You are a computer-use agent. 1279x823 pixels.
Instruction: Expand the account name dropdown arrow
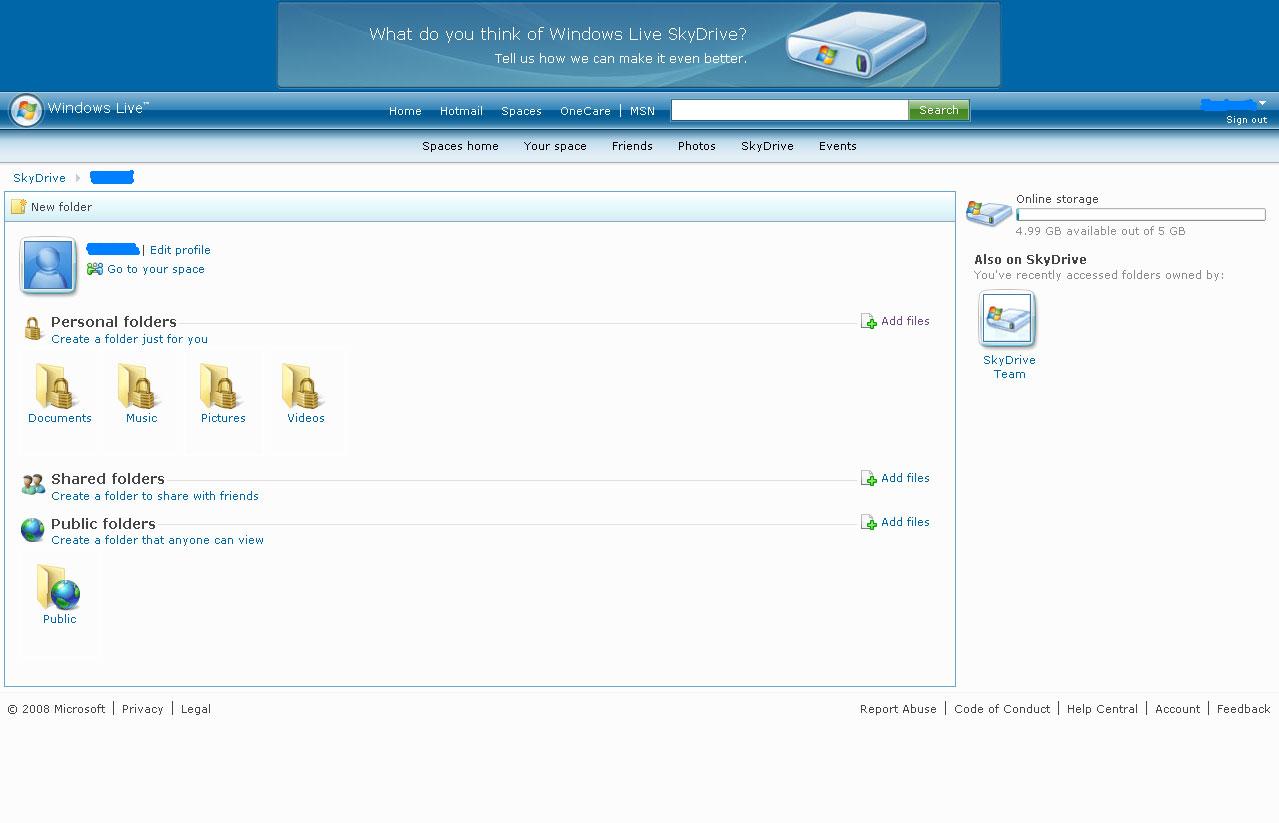coord(1262,103)
